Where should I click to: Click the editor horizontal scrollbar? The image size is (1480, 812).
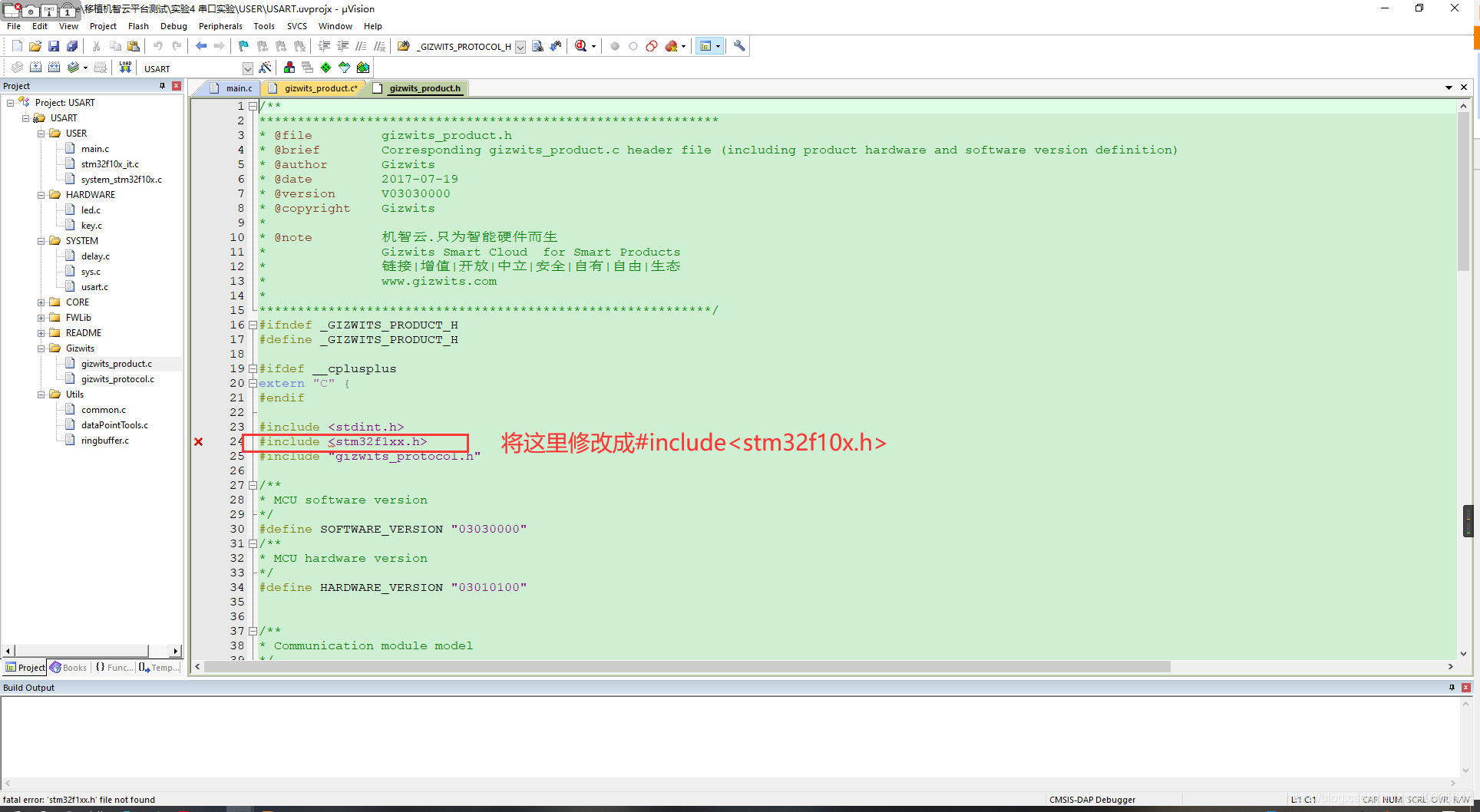tap(687, 667)
